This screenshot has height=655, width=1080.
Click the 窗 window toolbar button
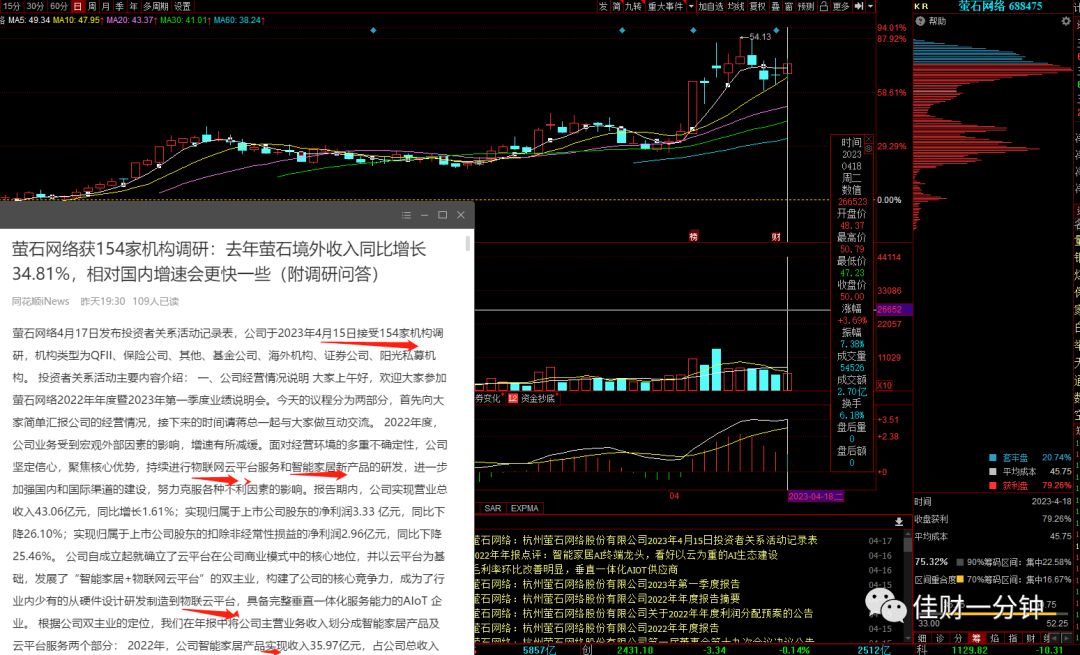pos(789,6)
